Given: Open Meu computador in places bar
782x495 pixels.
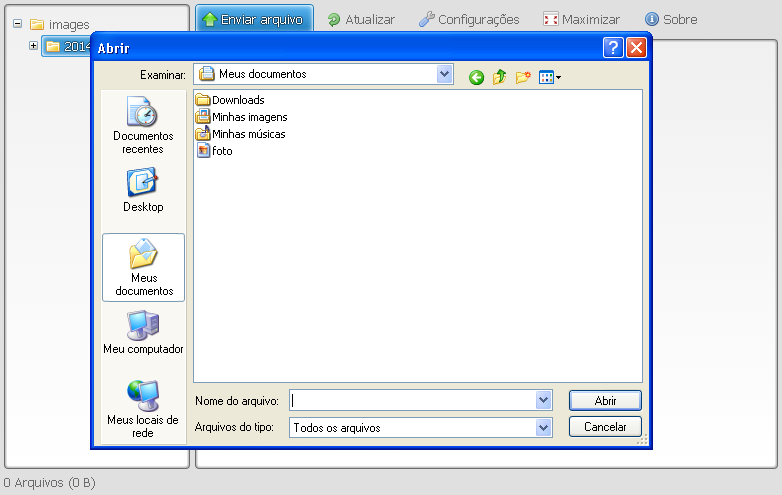Looking at the screenshot, I should (143, 332).
